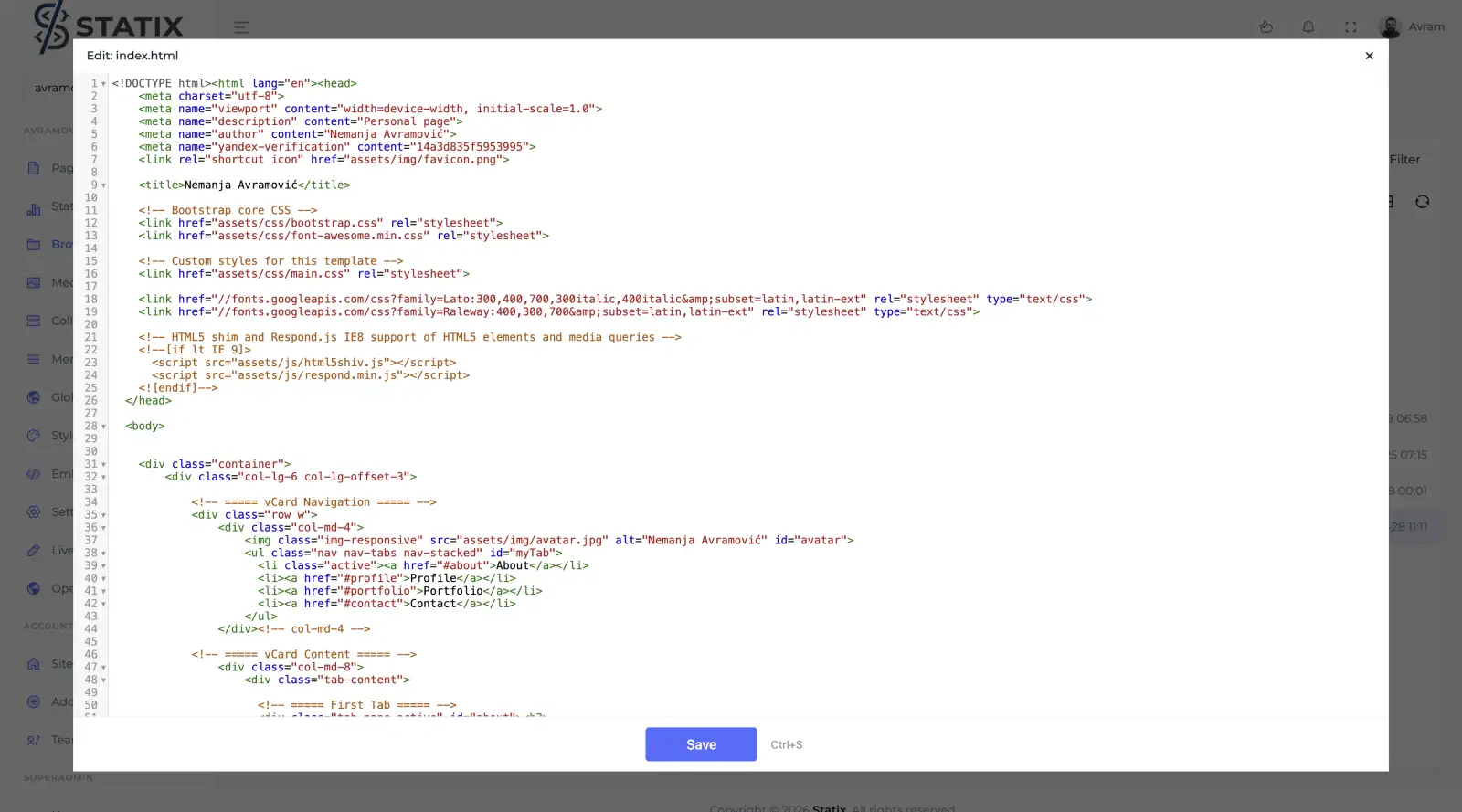Open the Globals globe icon in sidebar
The width and height of the screenshot is (1462, 812).
(34, 397)
